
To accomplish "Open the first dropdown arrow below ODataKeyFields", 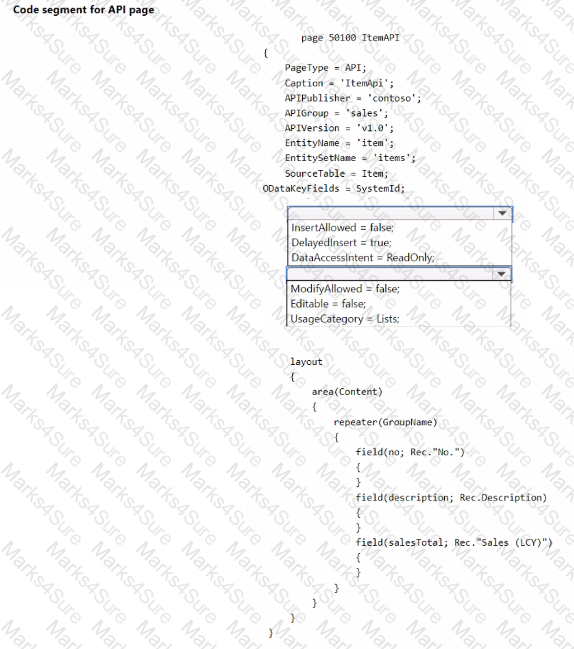I will pyautogui.click(x=502, y=213).
